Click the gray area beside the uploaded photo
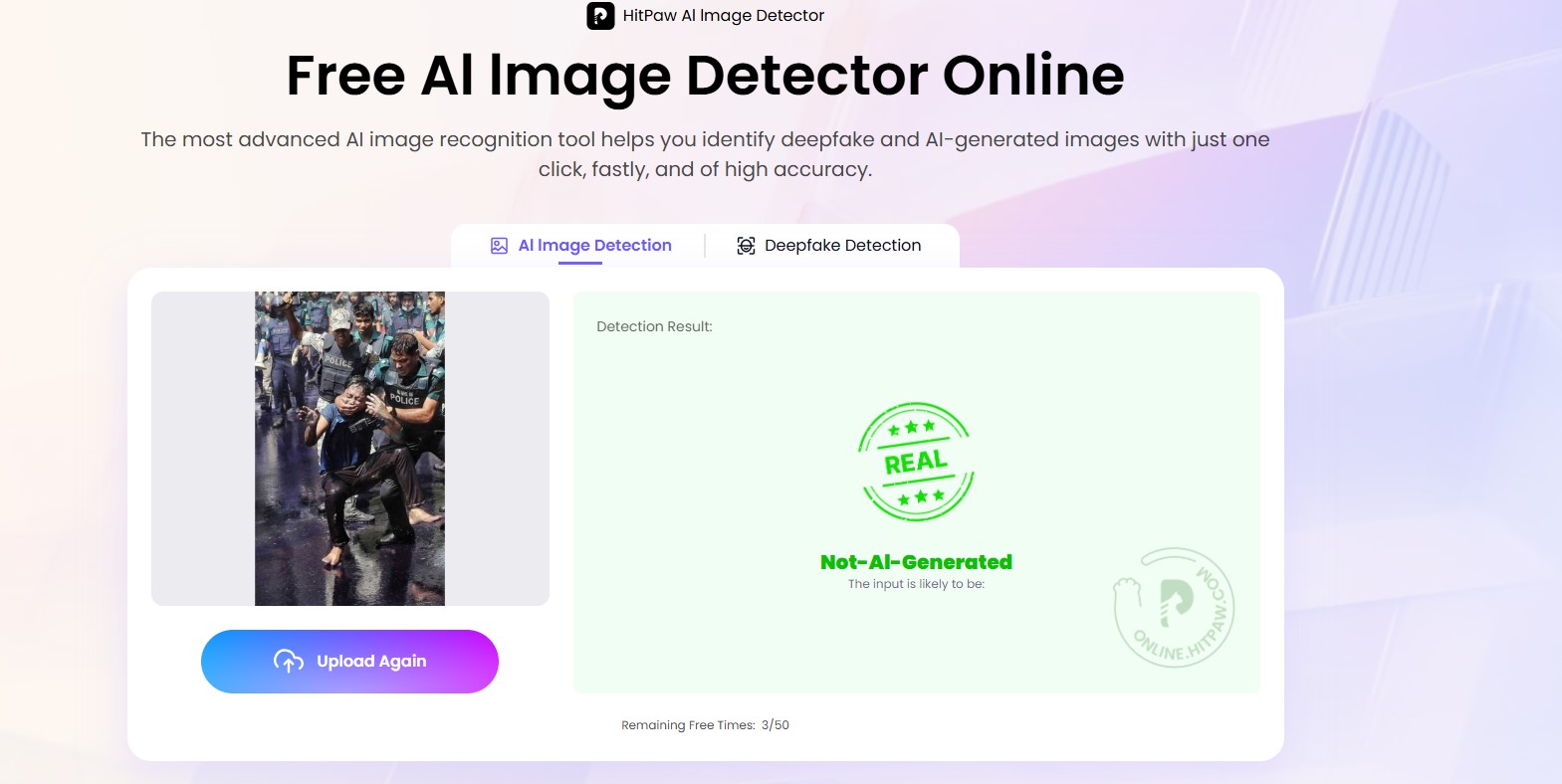 click(498, 448)
